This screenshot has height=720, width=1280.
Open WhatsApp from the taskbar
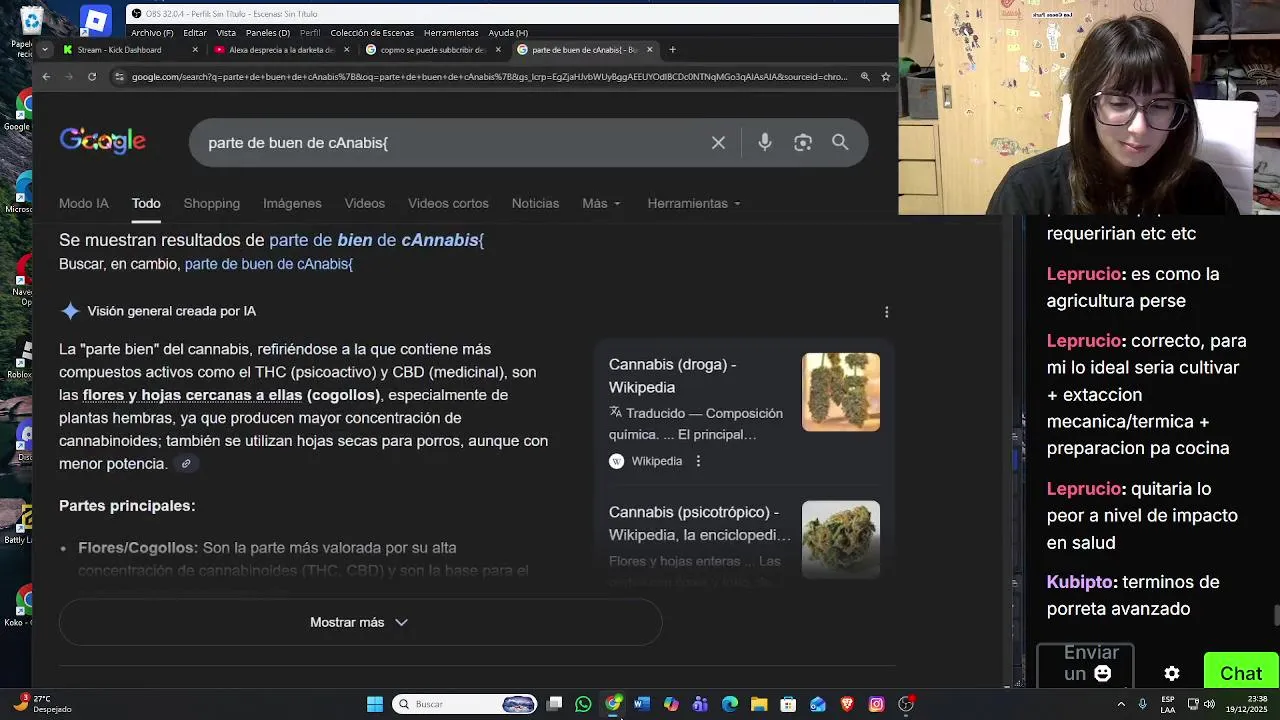[583, 704]
